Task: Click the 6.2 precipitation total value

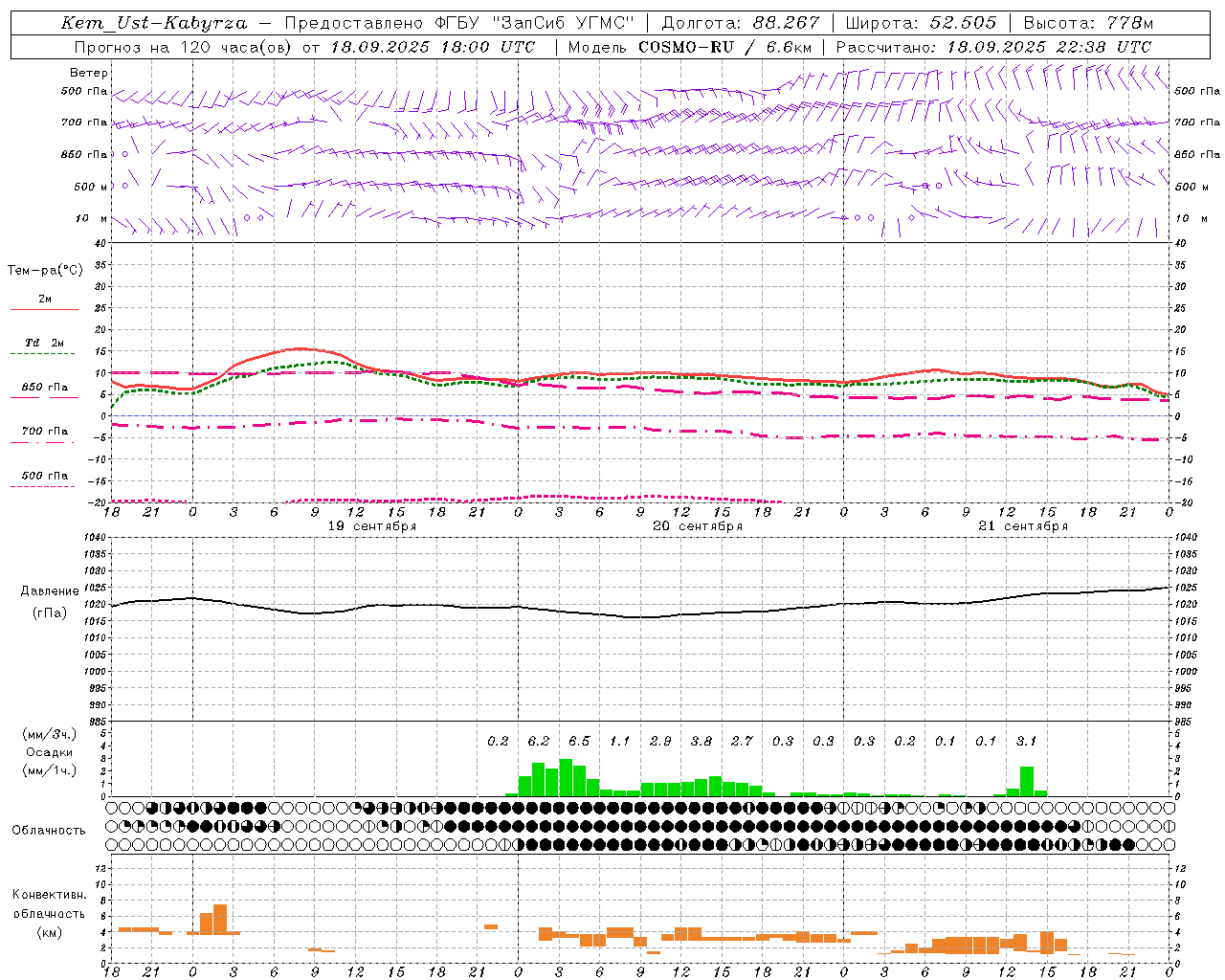Action: pos(539,741)
